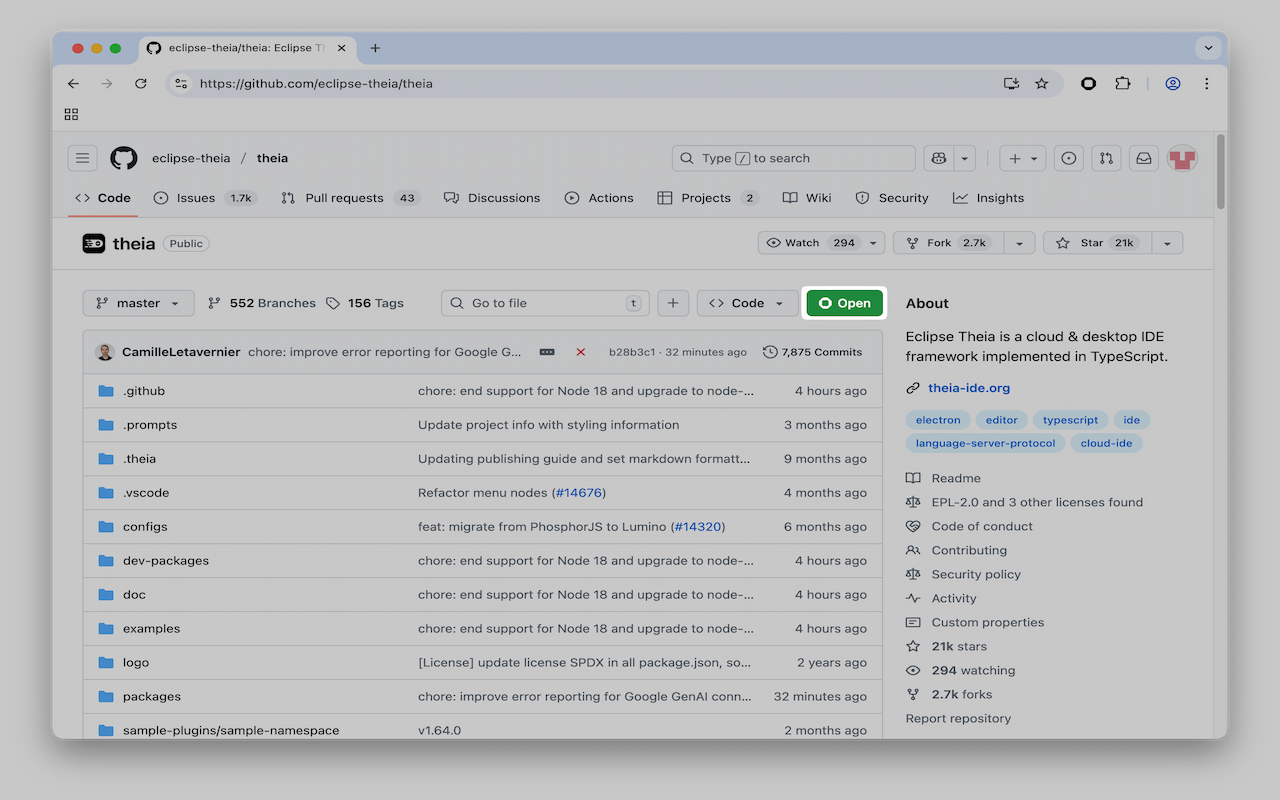Open apps grid in bookmarks bar
This screenshot has width=1280, height=800.
[x=71, y=114]
